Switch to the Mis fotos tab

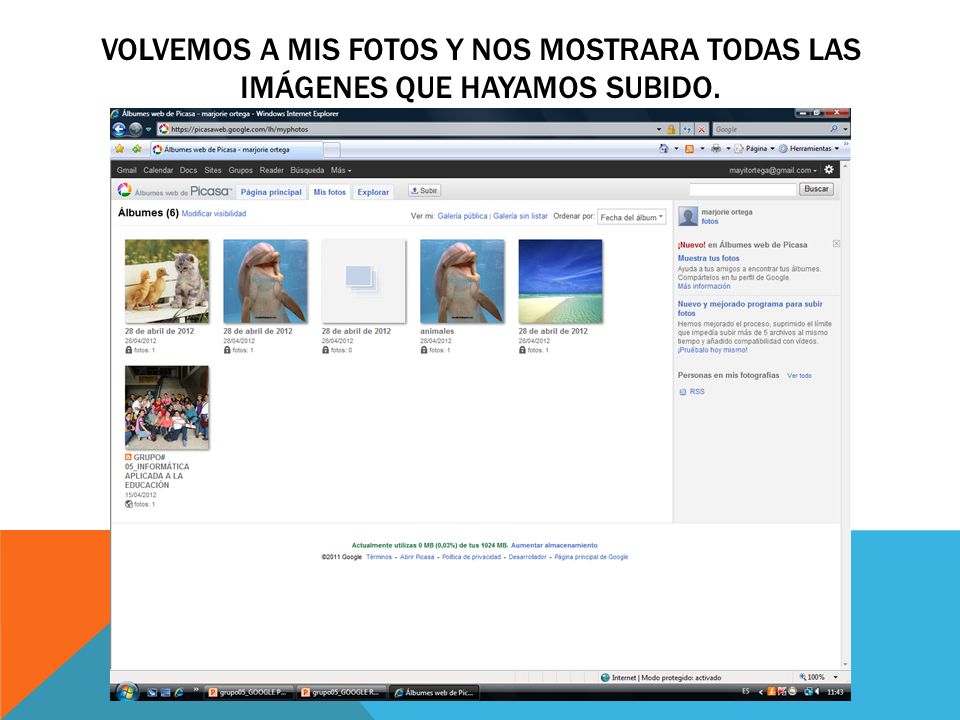[329, 192]
